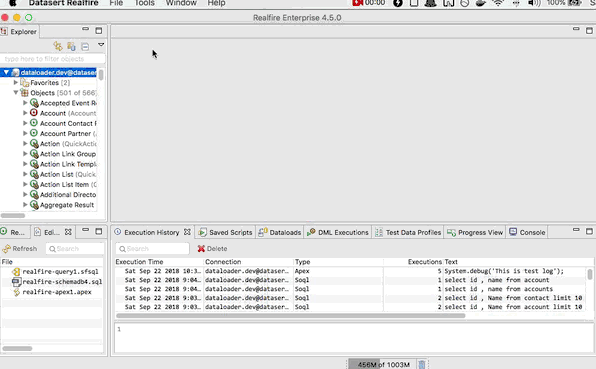Open the Progress View tab
This screenshot has width=596, height=369.
click(x=475, y=232)
